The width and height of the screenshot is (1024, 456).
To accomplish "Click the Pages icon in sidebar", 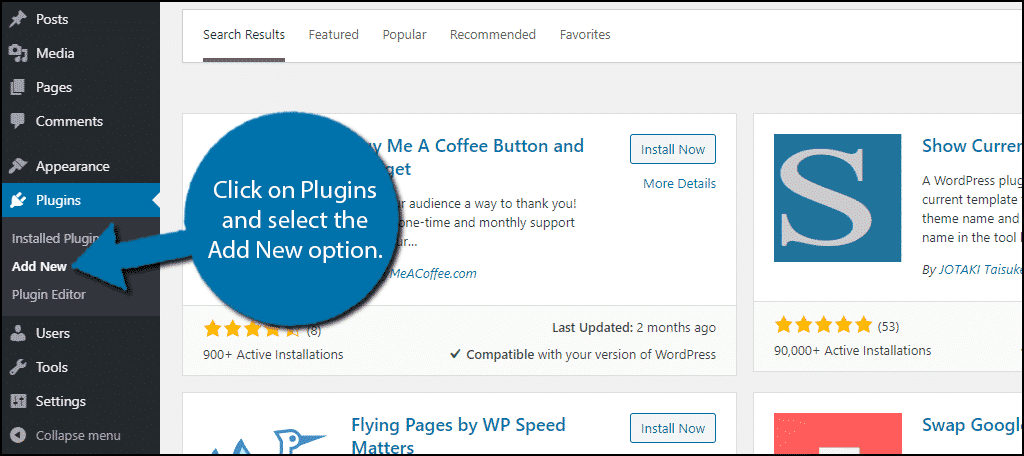I will pyautogui.click(x=18, y=88).
